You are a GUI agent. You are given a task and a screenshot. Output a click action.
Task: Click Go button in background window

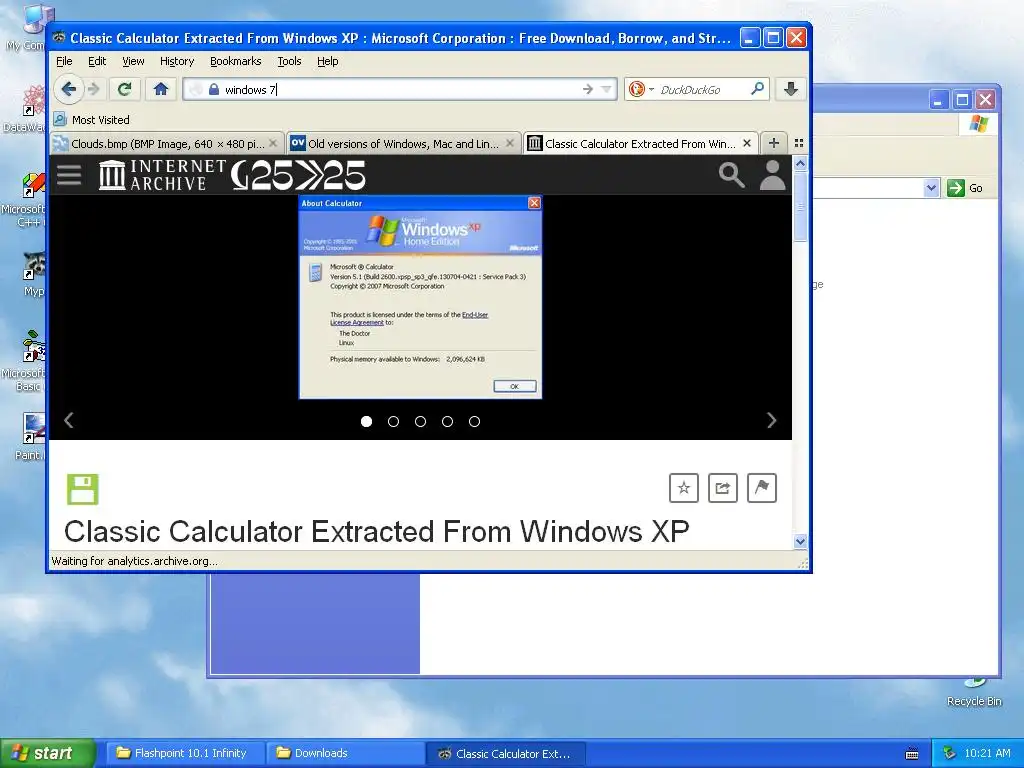(965, 188)
